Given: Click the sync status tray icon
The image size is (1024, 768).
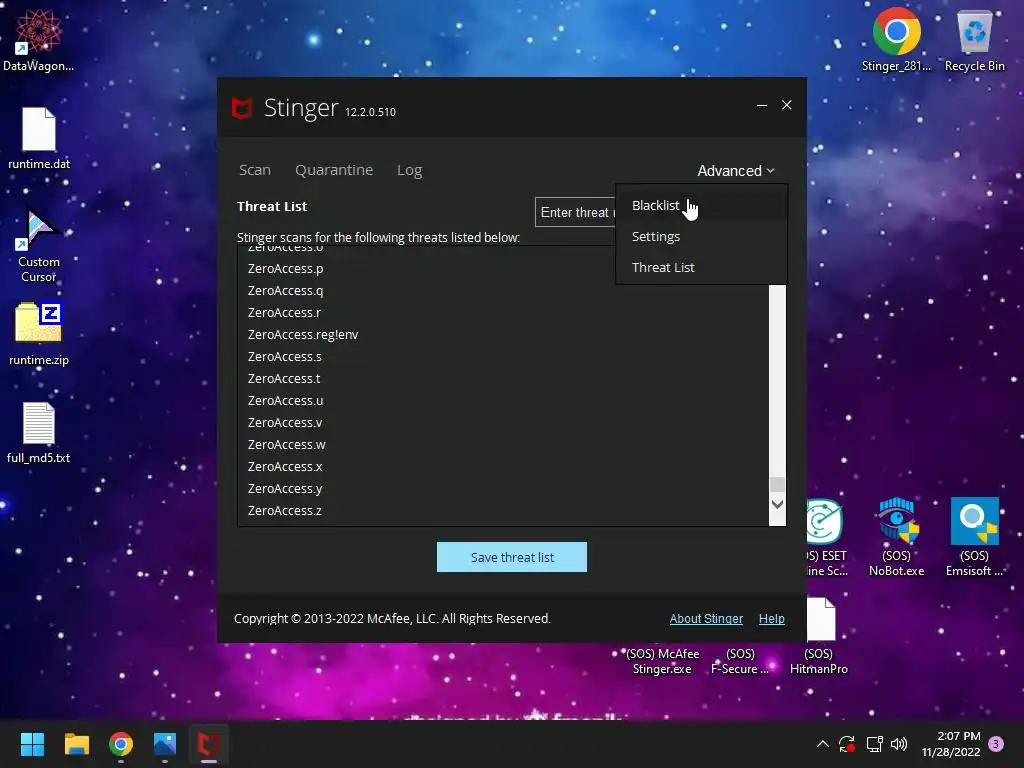Looking at the screenshot, I should tap(847, 744).
